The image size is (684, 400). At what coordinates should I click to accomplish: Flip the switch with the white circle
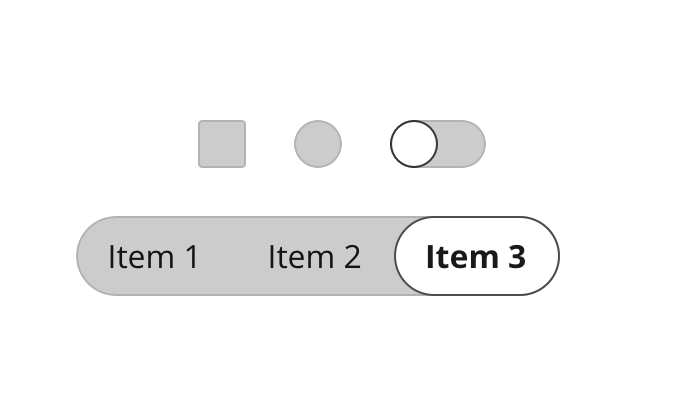tap(438, 144)
